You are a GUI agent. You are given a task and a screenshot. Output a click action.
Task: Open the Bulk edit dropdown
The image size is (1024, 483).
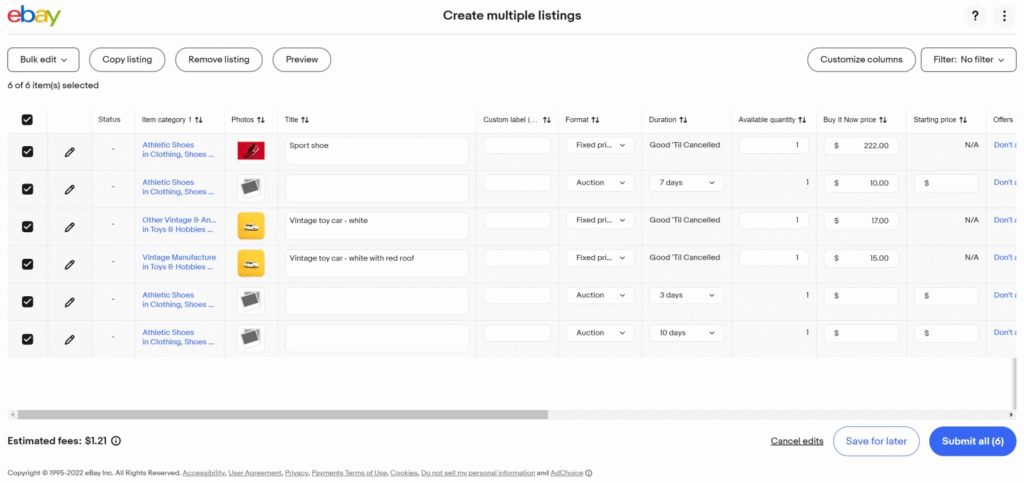(x=43, y=59)
